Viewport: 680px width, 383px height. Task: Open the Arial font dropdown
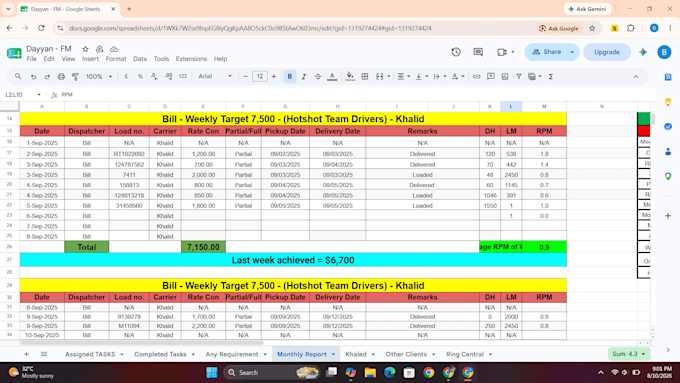tap(215, 76)
